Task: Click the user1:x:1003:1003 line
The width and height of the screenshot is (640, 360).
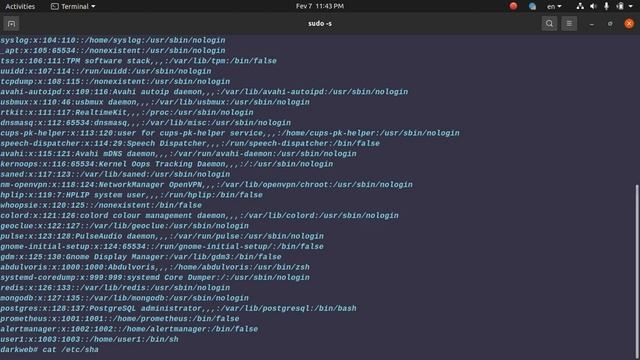Action: pyautogui.click(x=89, y=339)
